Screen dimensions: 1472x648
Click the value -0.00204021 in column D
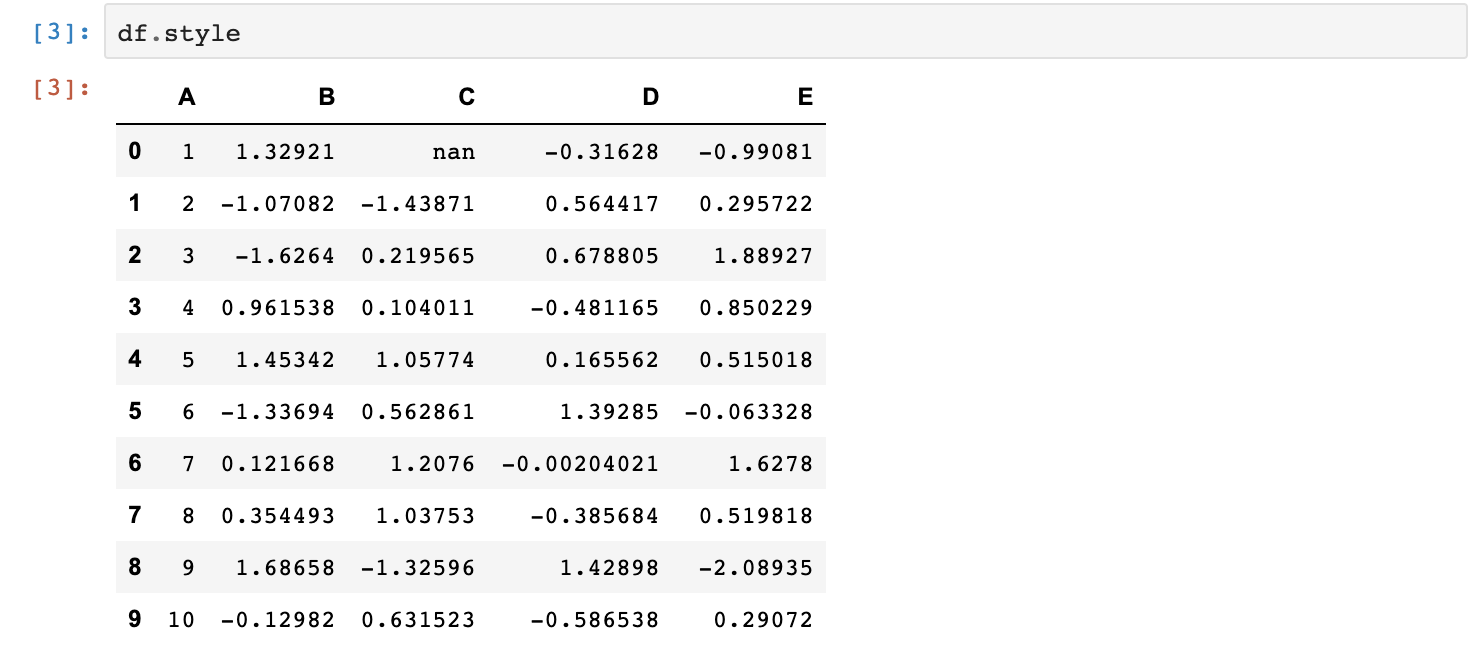[x=580, y=464]
